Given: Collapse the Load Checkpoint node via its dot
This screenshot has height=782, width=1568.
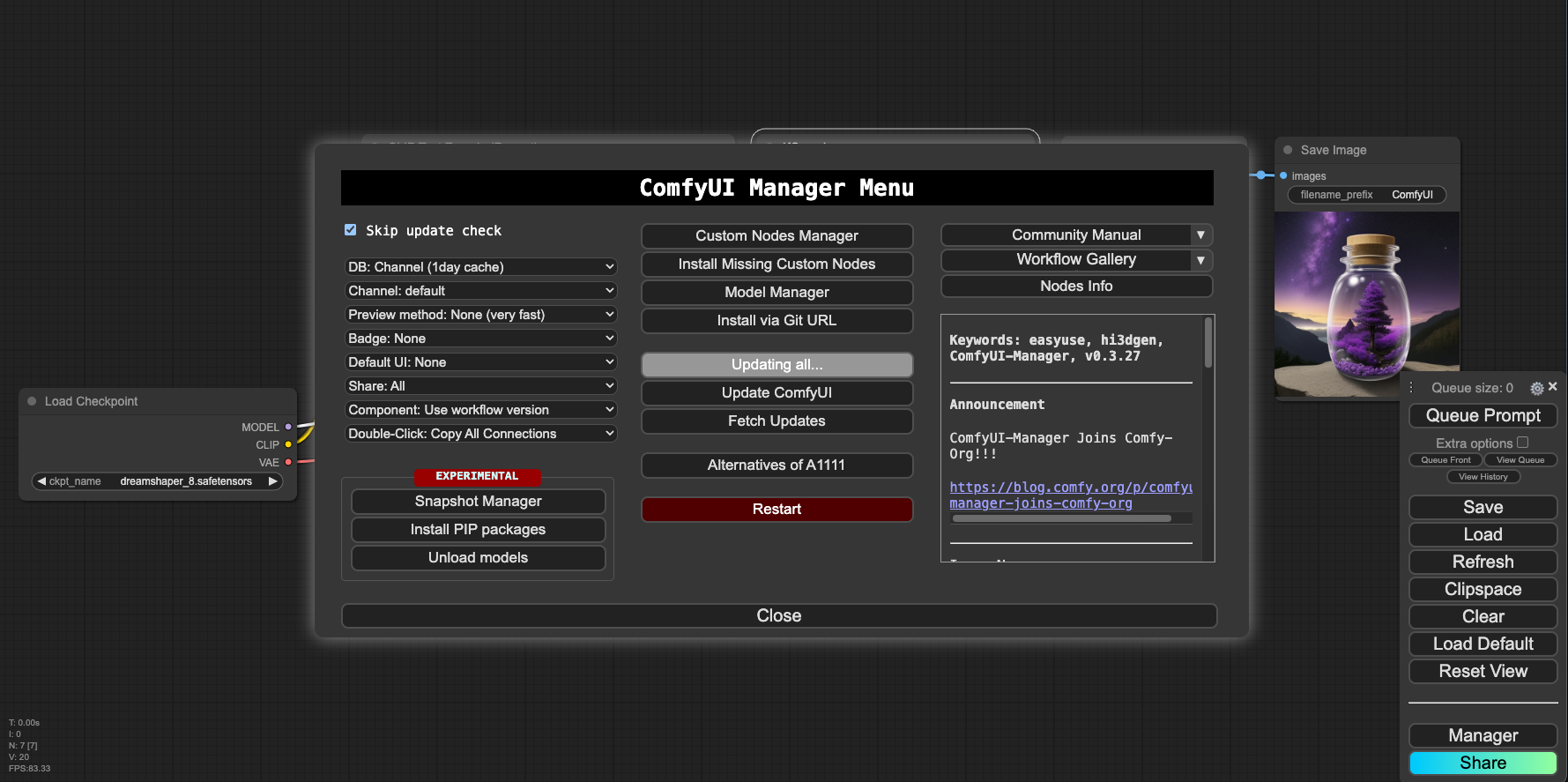Looking at the screenshot, I should (33, 401).
